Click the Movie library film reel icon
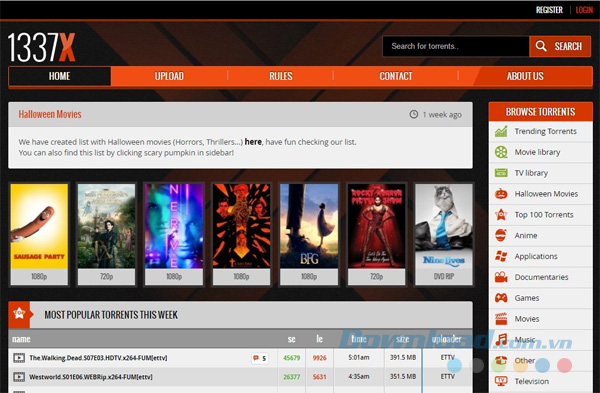This screenshot has height=393, width=600. (501, 152)
